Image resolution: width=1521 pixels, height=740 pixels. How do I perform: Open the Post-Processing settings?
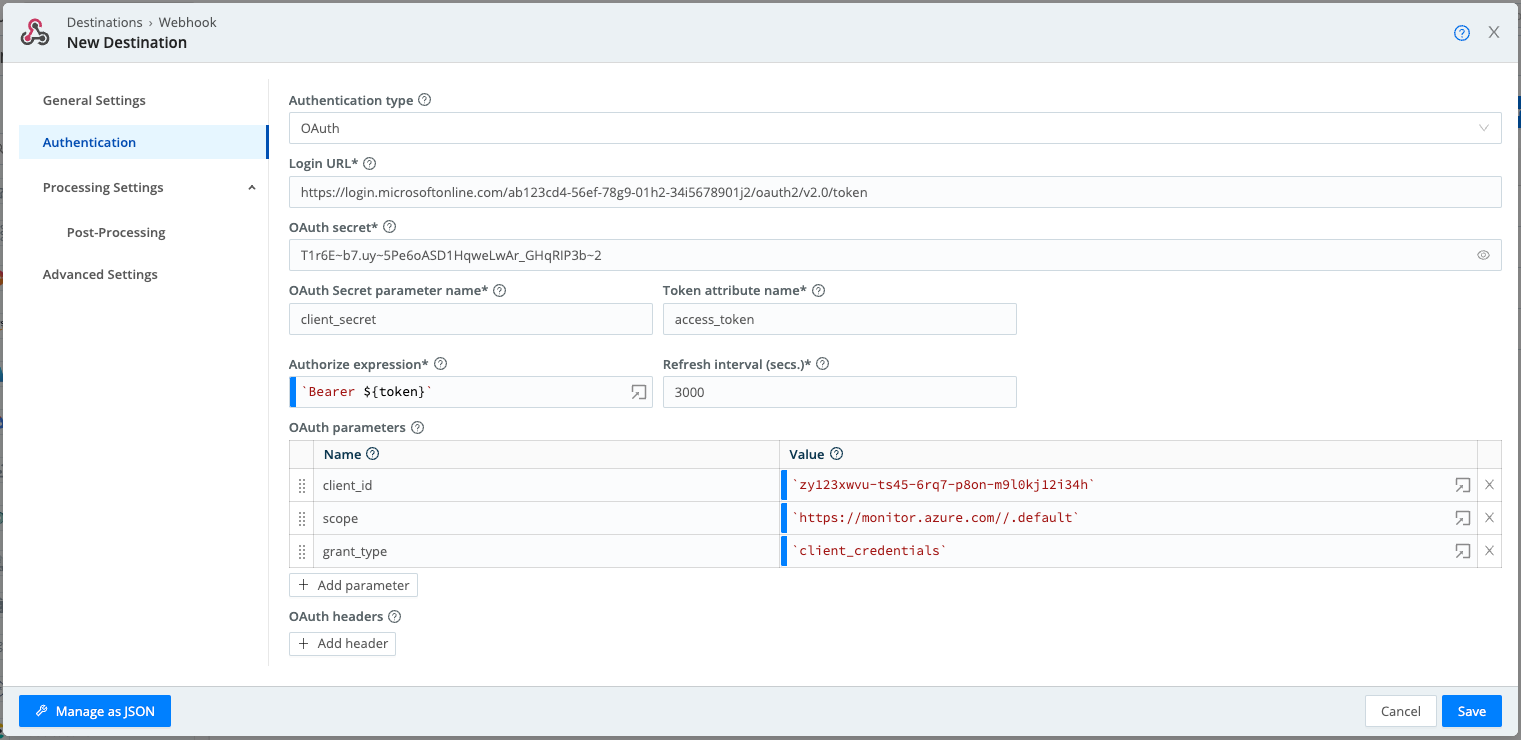click(115, 232)
